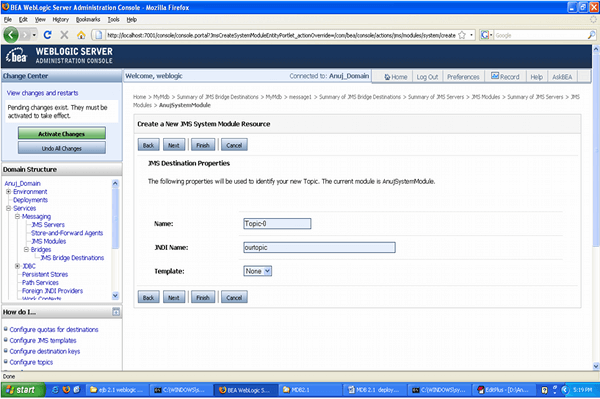
Task: Open Help link in console toolbar
Action: point(536,77)
